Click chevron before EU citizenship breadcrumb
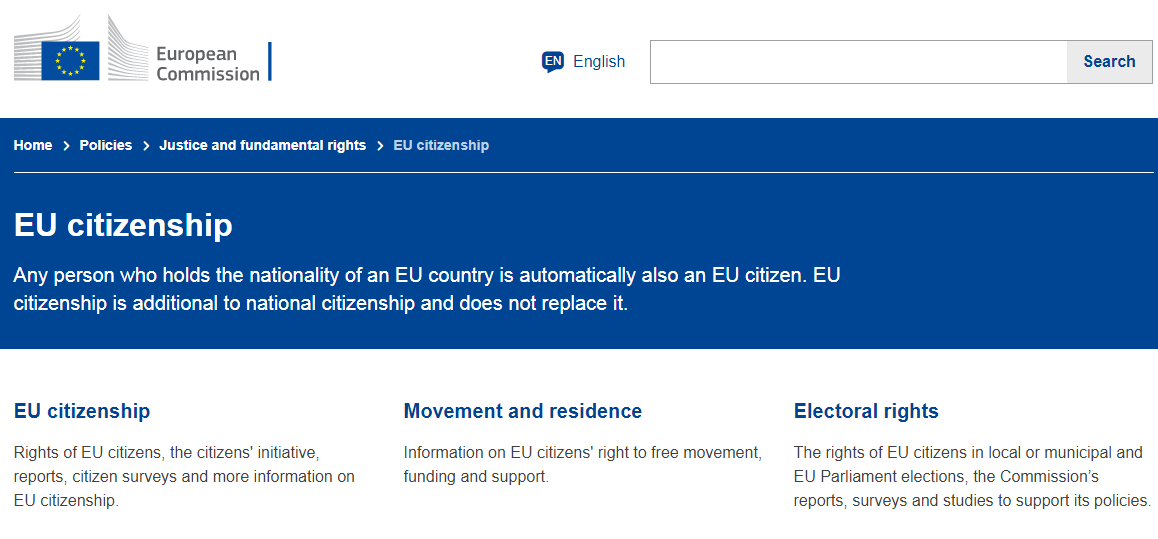 tap(380, 146)
